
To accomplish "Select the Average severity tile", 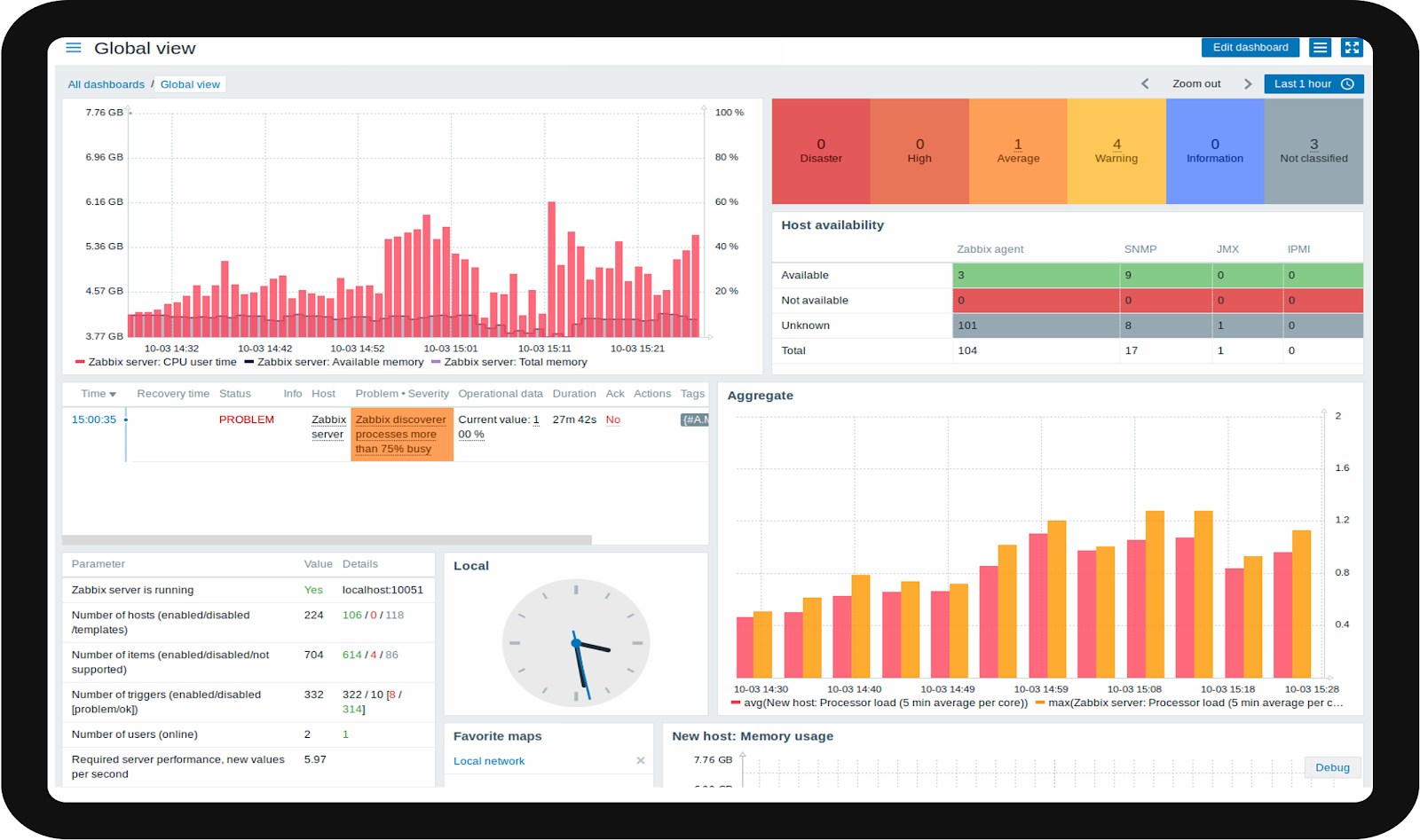I will click(x=1018, y=152).
